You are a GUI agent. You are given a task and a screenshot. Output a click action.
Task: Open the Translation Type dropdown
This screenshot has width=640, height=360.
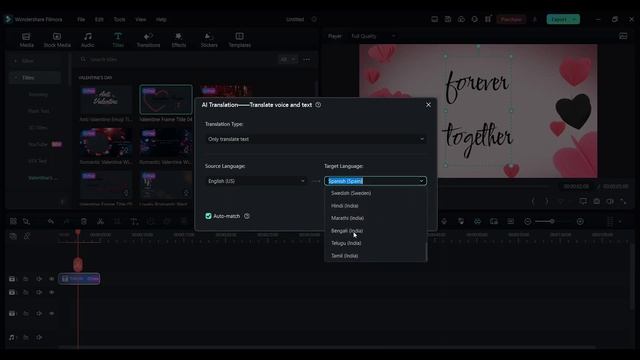coord(316,139)
